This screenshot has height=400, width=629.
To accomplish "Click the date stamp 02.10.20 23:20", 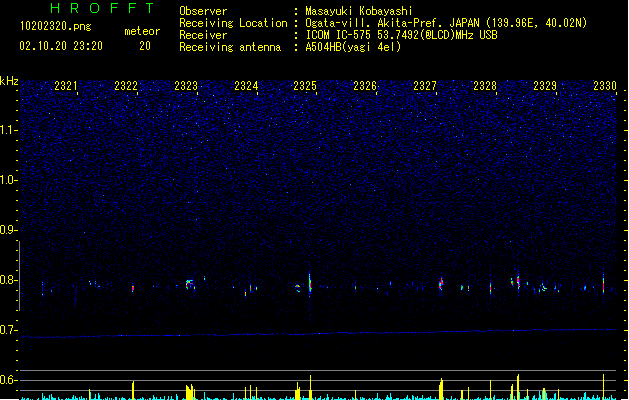I will [61, 46].
